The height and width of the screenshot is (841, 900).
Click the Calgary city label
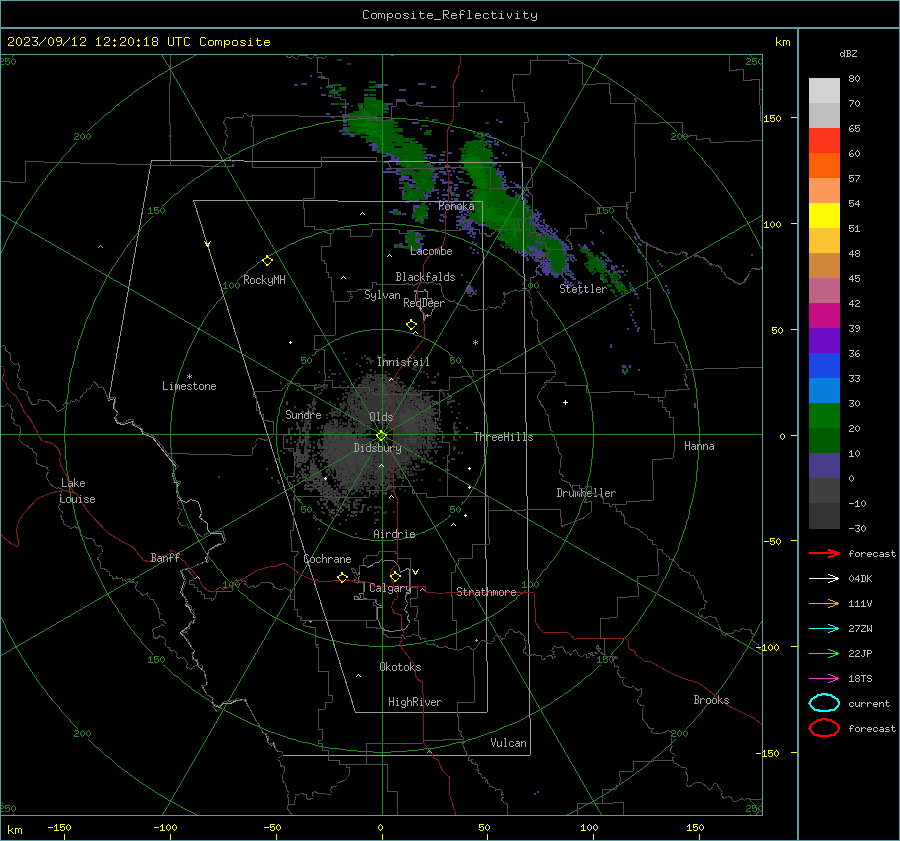coord(390,588)
